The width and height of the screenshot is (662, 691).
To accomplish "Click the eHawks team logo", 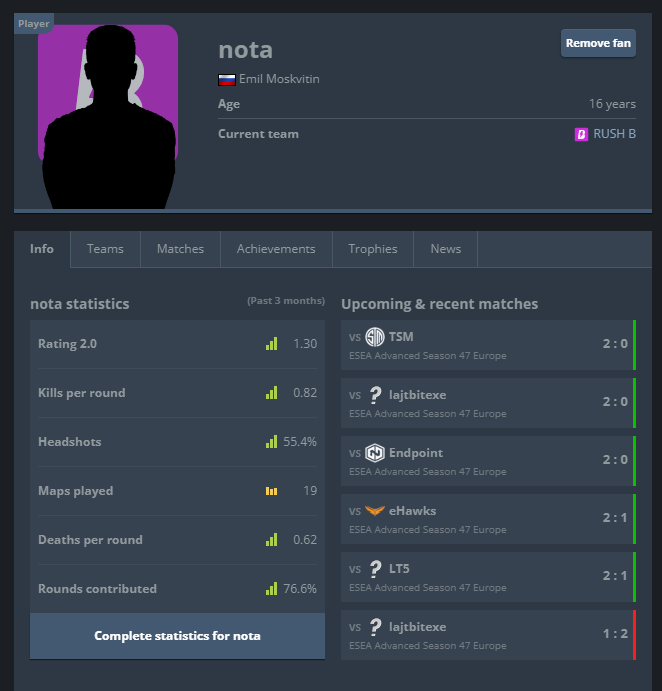I will (x=375, y=511).
